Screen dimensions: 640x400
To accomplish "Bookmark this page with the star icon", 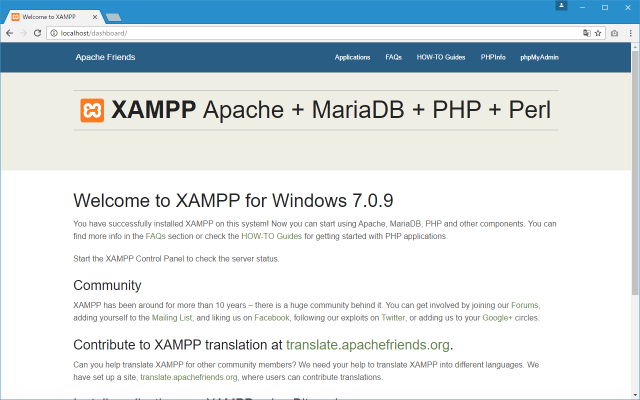I will pos(598,33).
